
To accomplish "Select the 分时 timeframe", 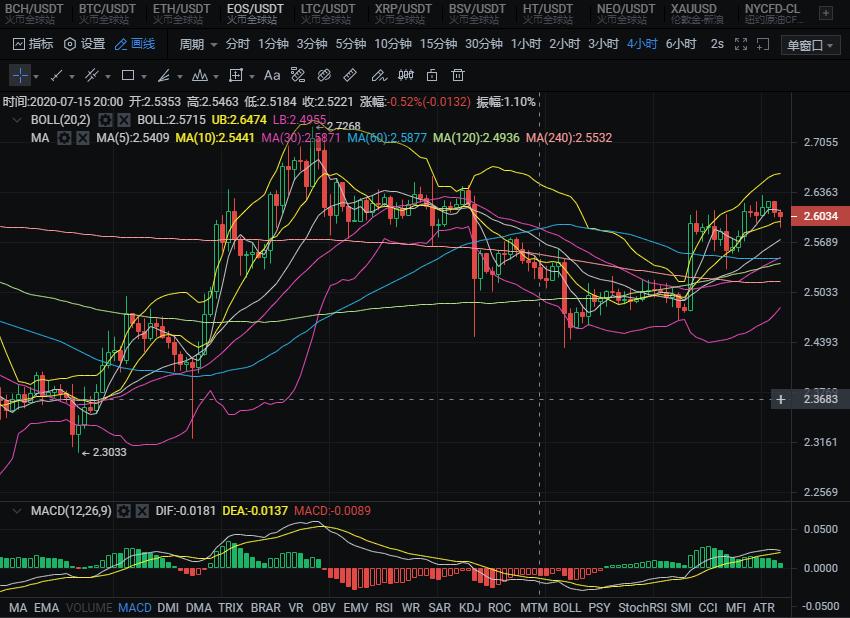I will tap(237, 44).
